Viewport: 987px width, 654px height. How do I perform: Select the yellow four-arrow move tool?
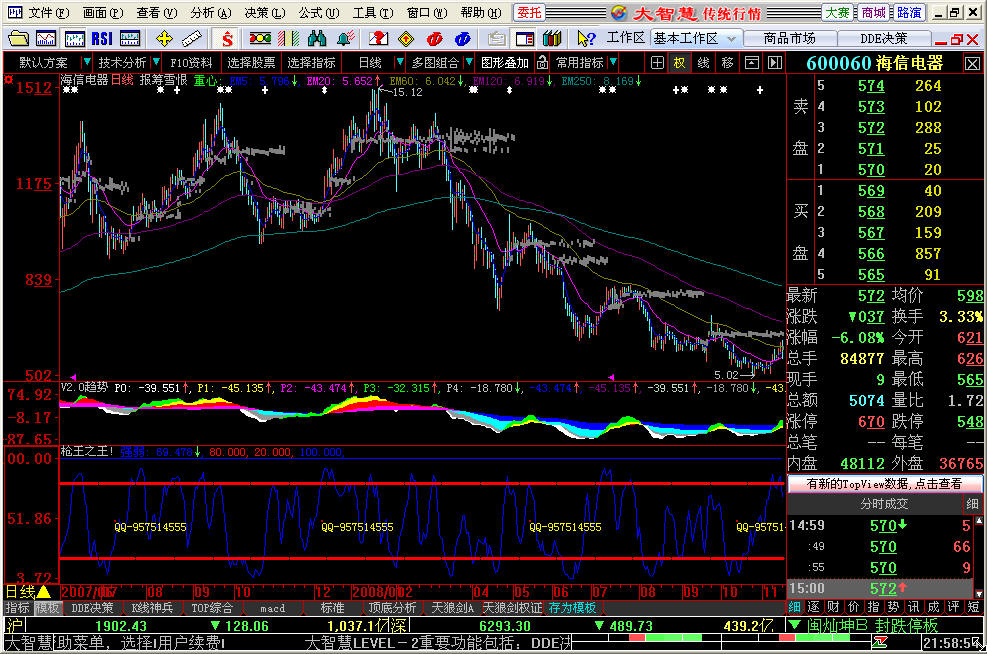pos(164,39)
